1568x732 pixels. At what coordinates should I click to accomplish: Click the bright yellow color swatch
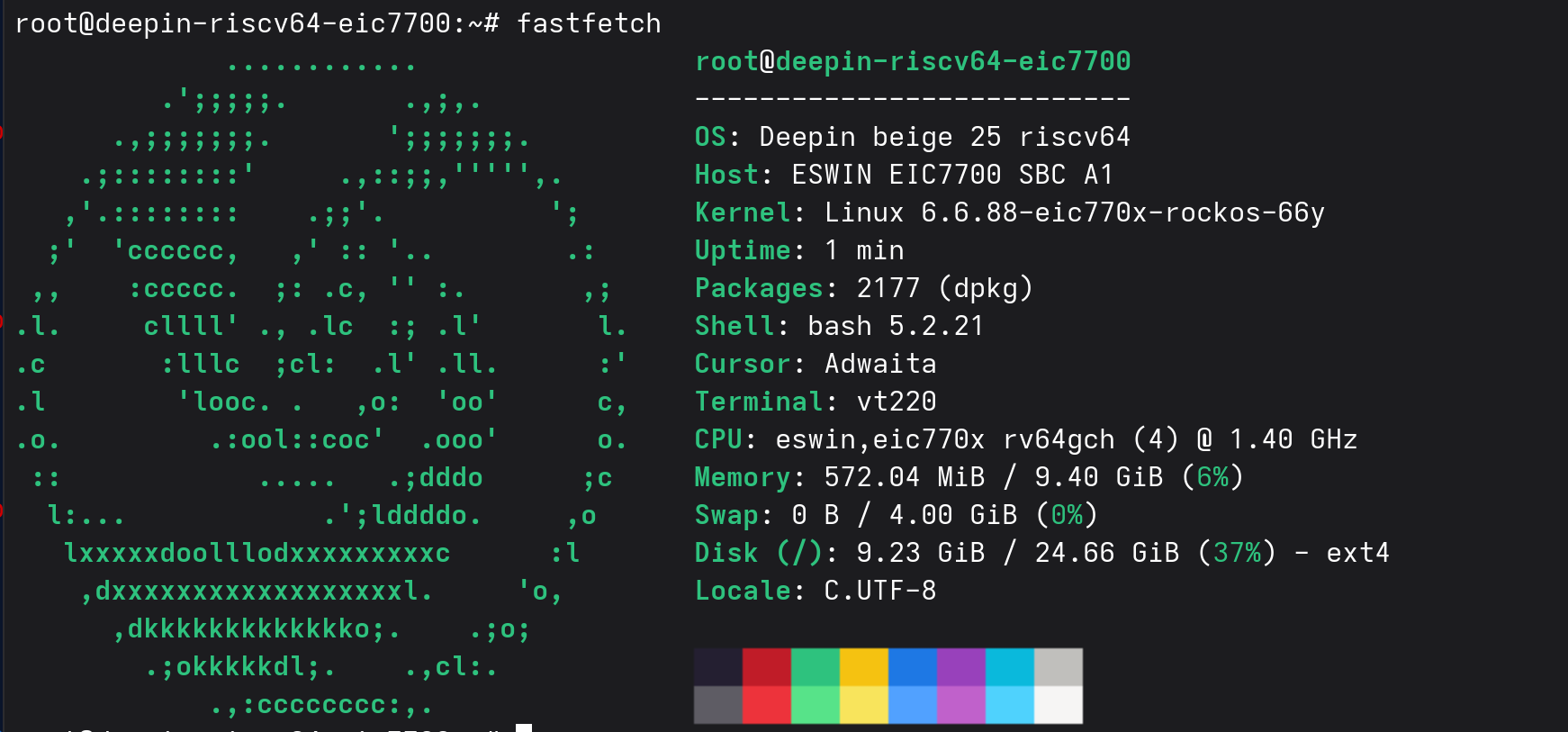coord(864,705)
